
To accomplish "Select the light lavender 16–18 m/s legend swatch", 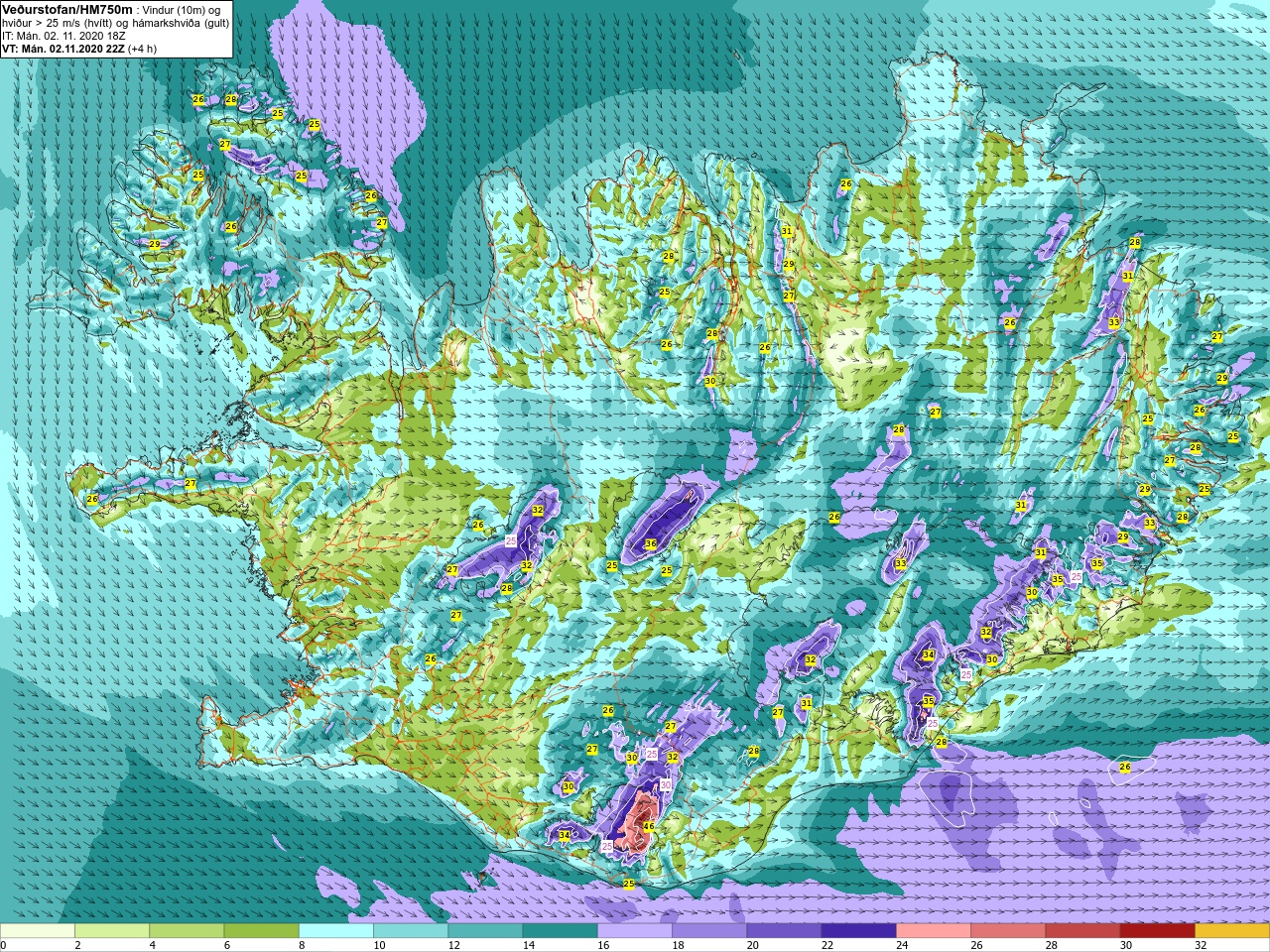I will coord(635,931).
